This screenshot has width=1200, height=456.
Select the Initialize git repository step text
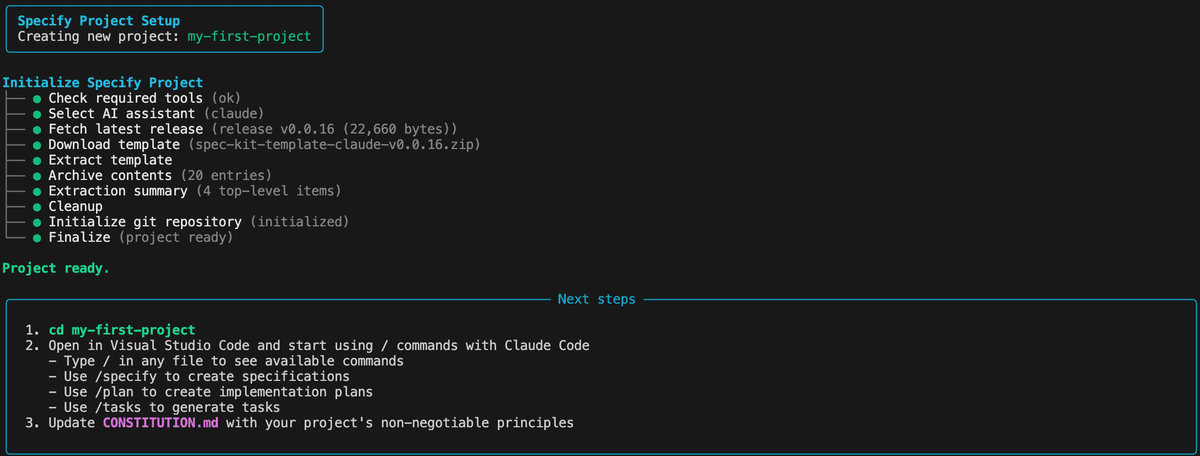pos(145,222)
